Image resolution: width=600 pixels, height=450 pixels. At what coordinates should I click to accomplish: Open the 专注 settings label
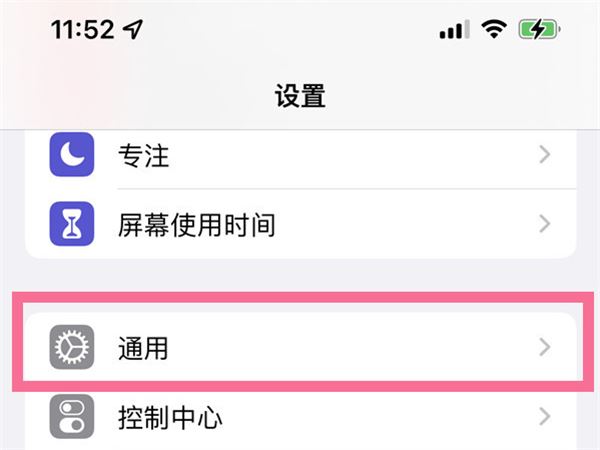(143, 155)
